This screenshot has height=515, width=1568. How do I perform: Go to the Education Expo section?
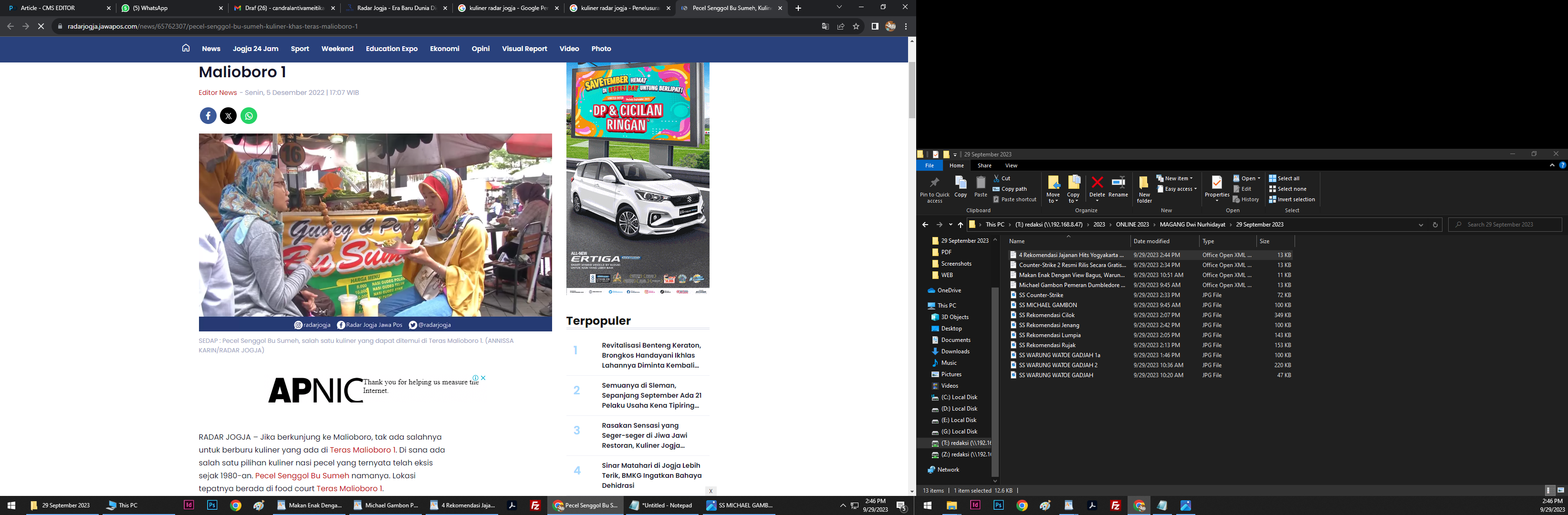(391, 49)
